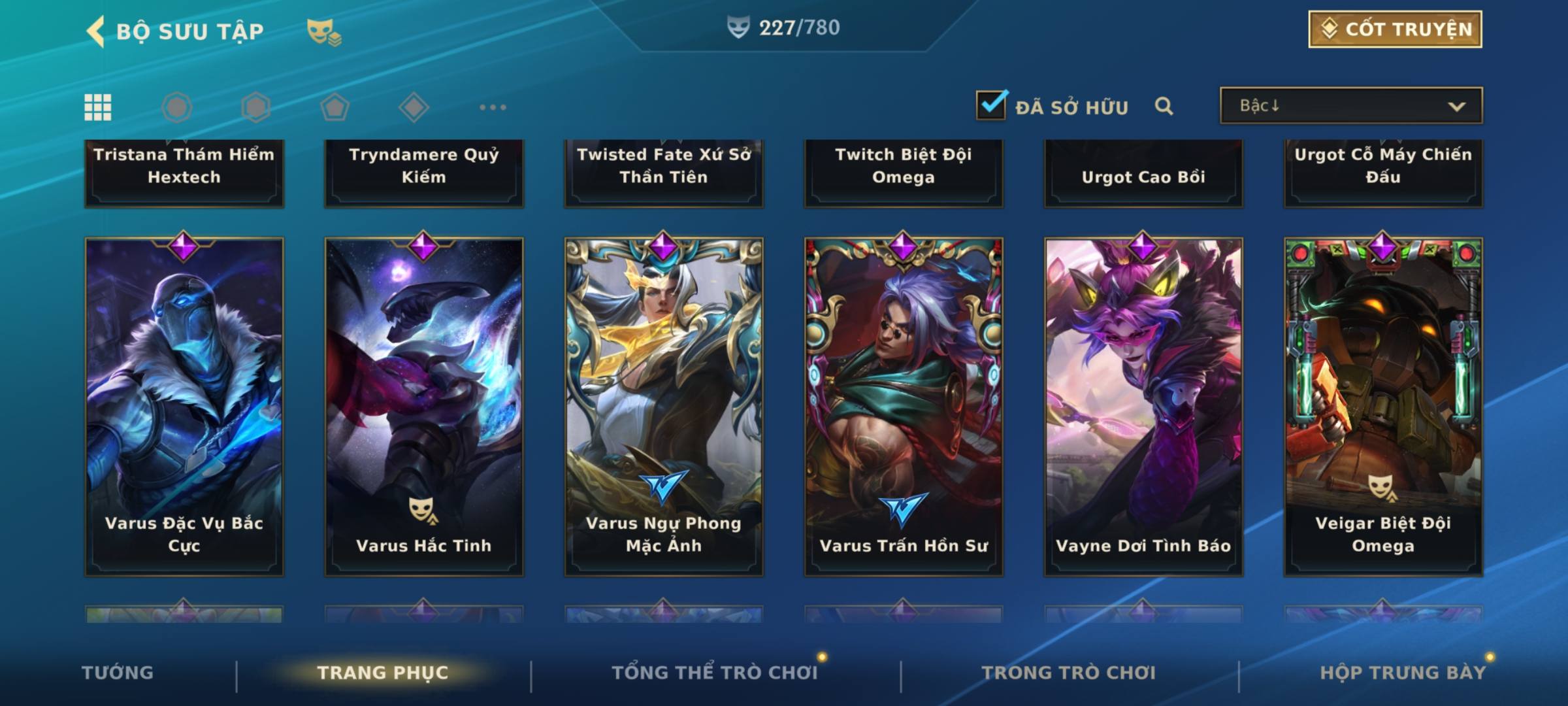The width and height of the screenshot is (1568, 706).
Task: Filter skins by the first circular rarity icon
Action: coord(177,107)
